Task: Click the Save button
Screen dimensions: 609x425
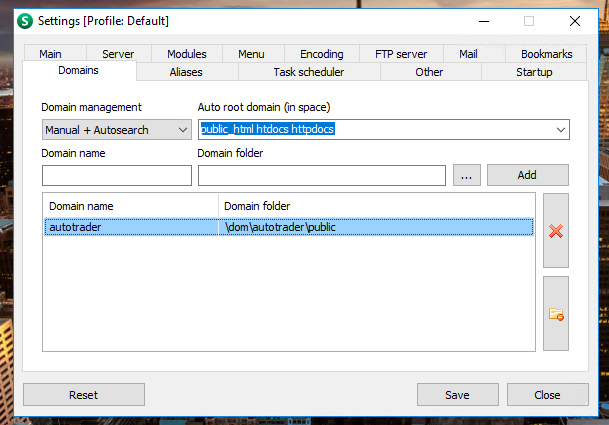Action: click(457, 395)
